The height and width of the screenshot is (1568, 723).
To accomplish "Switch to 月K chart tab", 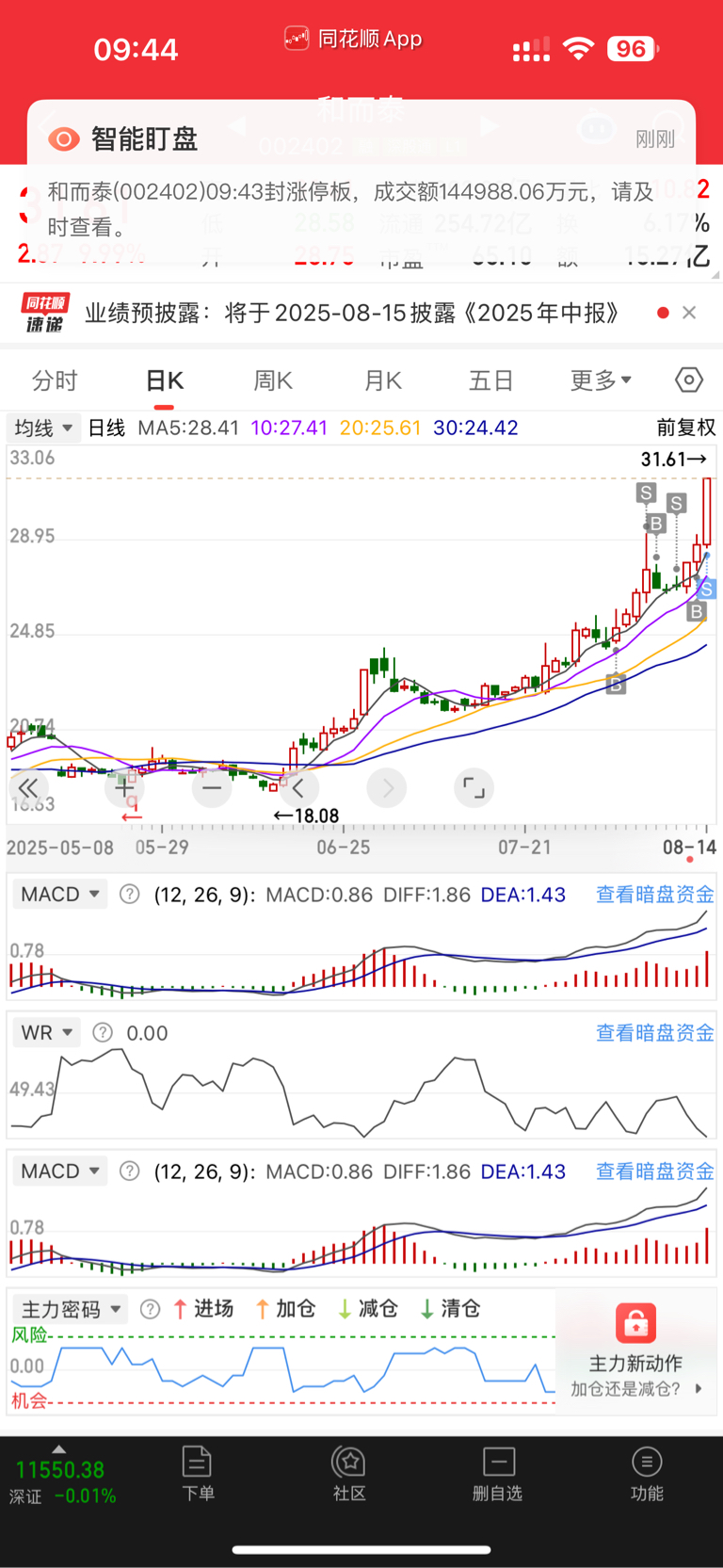I will tap(382, 380).
